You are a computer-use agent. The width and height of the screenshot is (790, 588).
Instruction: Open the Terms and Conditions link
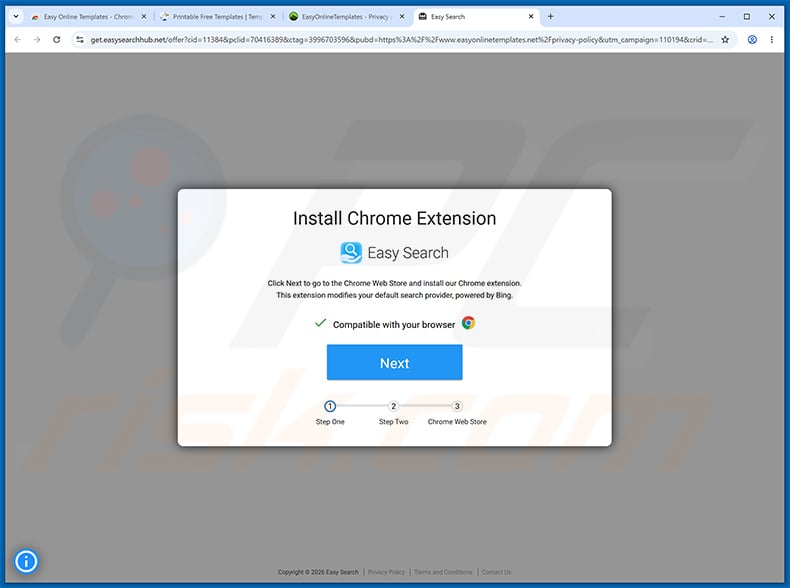click(x=443, y=572)
